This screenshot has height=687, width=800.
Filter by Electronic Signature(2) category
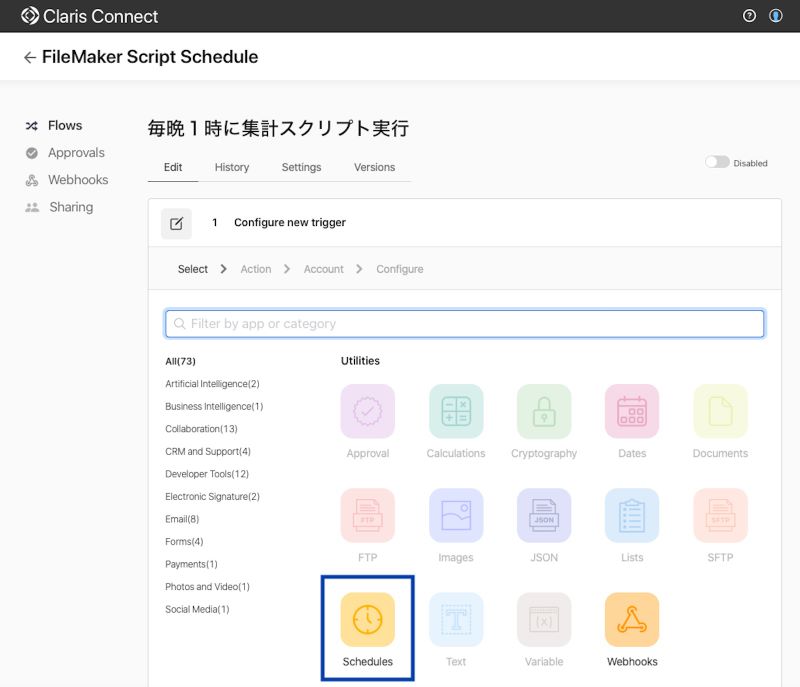pyautogui.click(x=212, y=496)
